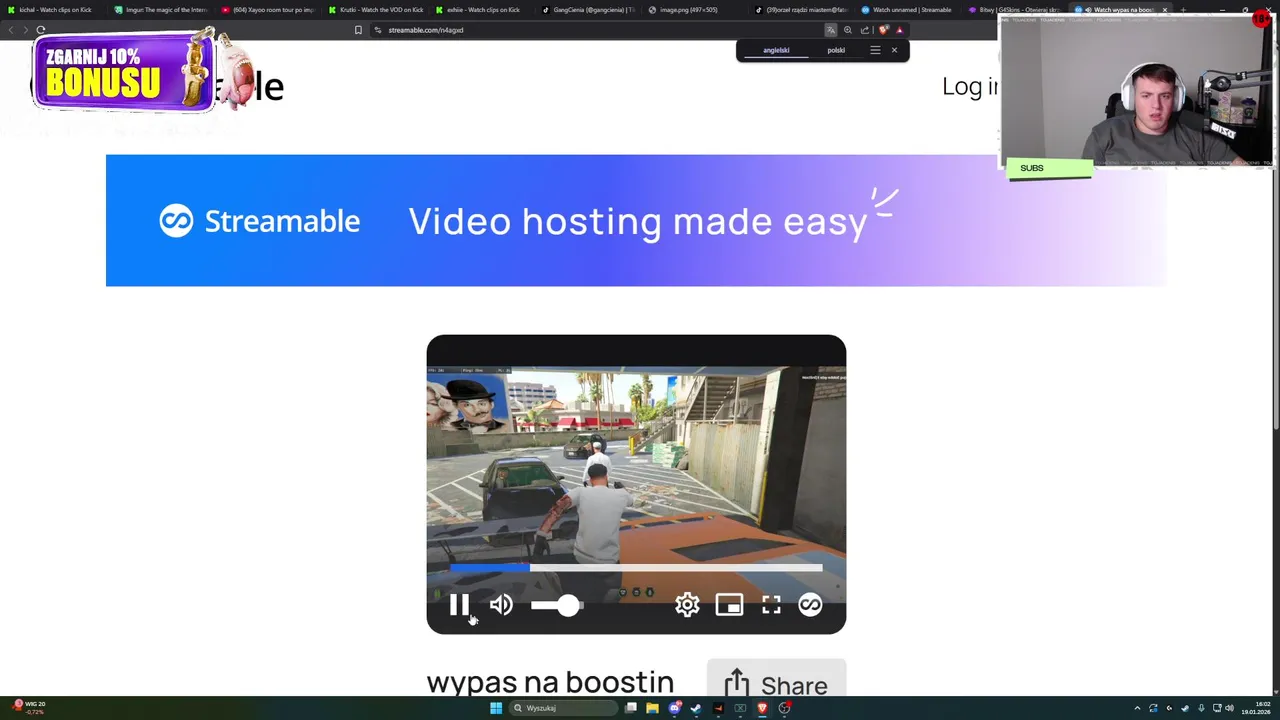Pause the Streamable video
The image size is (1280, 720).
459,605
